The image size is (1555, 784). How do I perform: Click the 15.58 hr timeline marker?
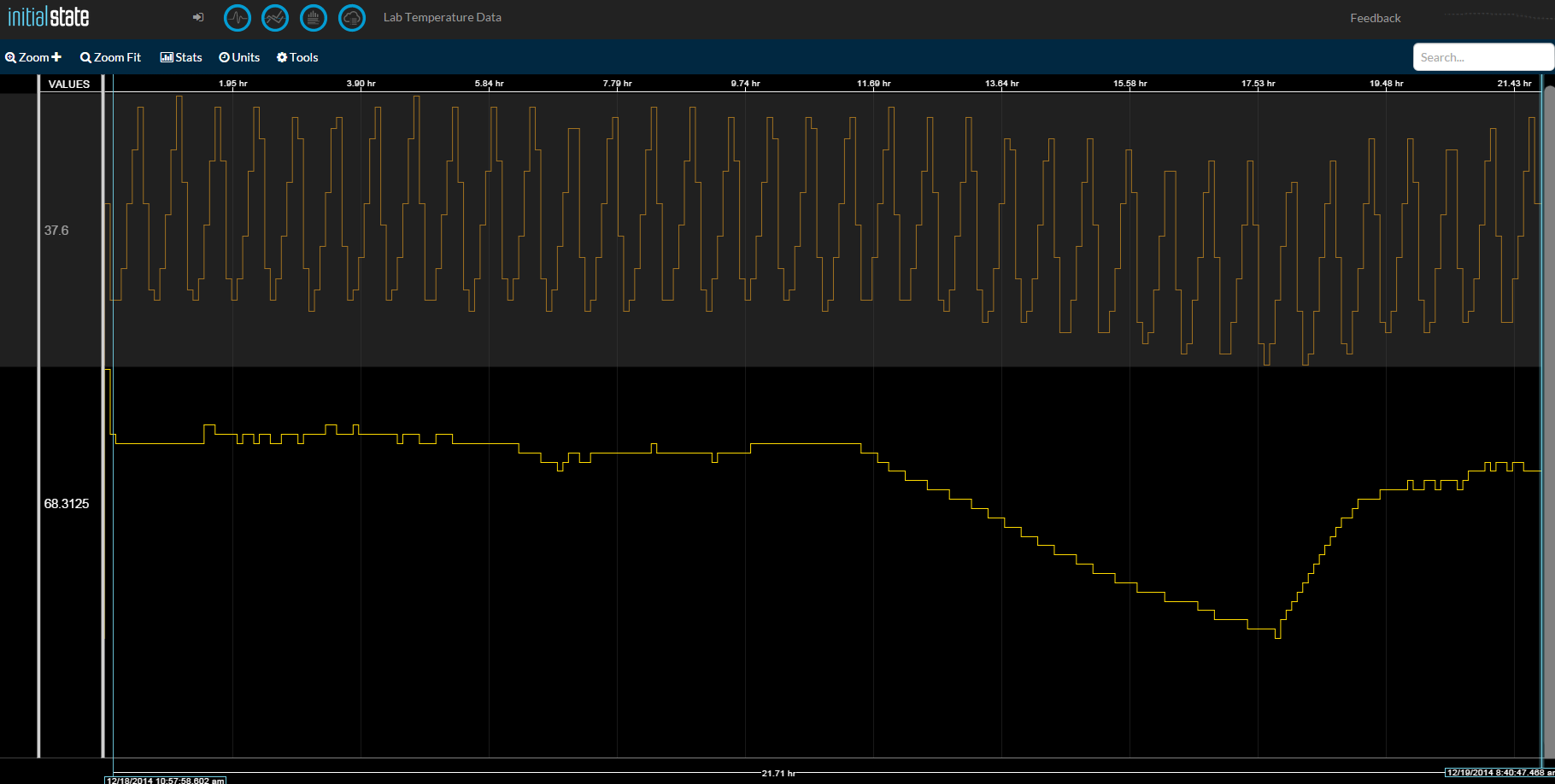(x=1130, y=84)
